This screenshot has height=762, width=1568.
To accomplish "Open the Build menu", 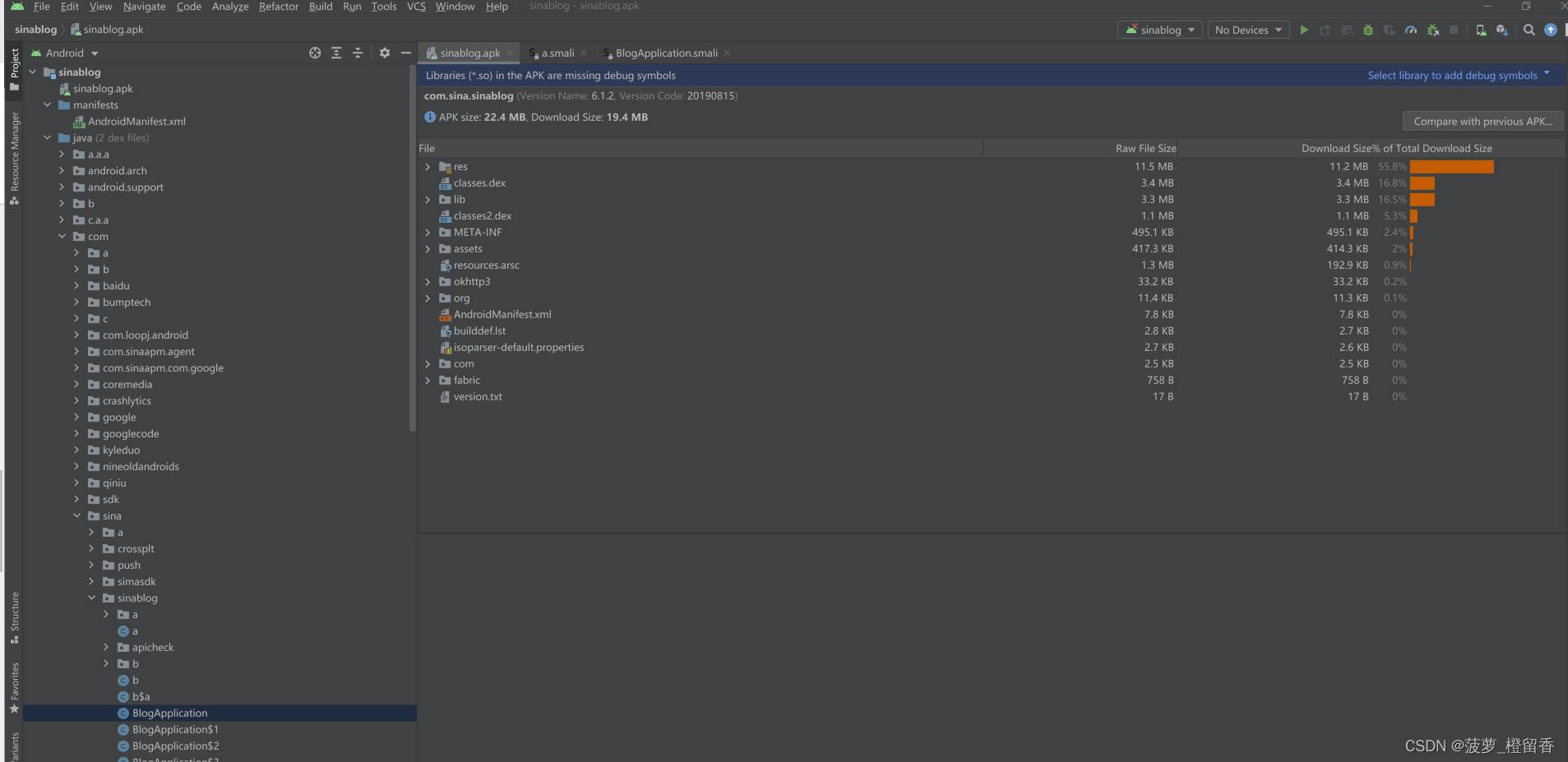I will click(321, 7).
